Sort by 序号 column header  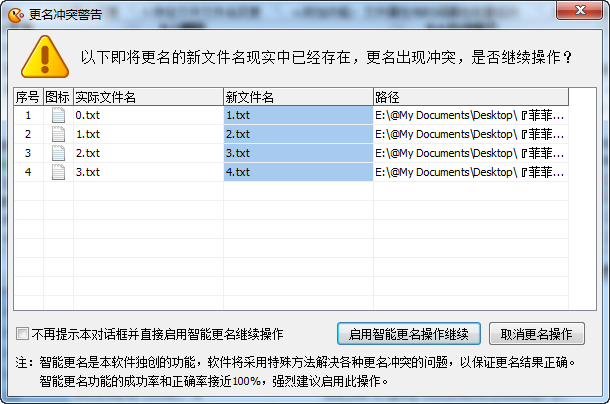click(27, 97)
